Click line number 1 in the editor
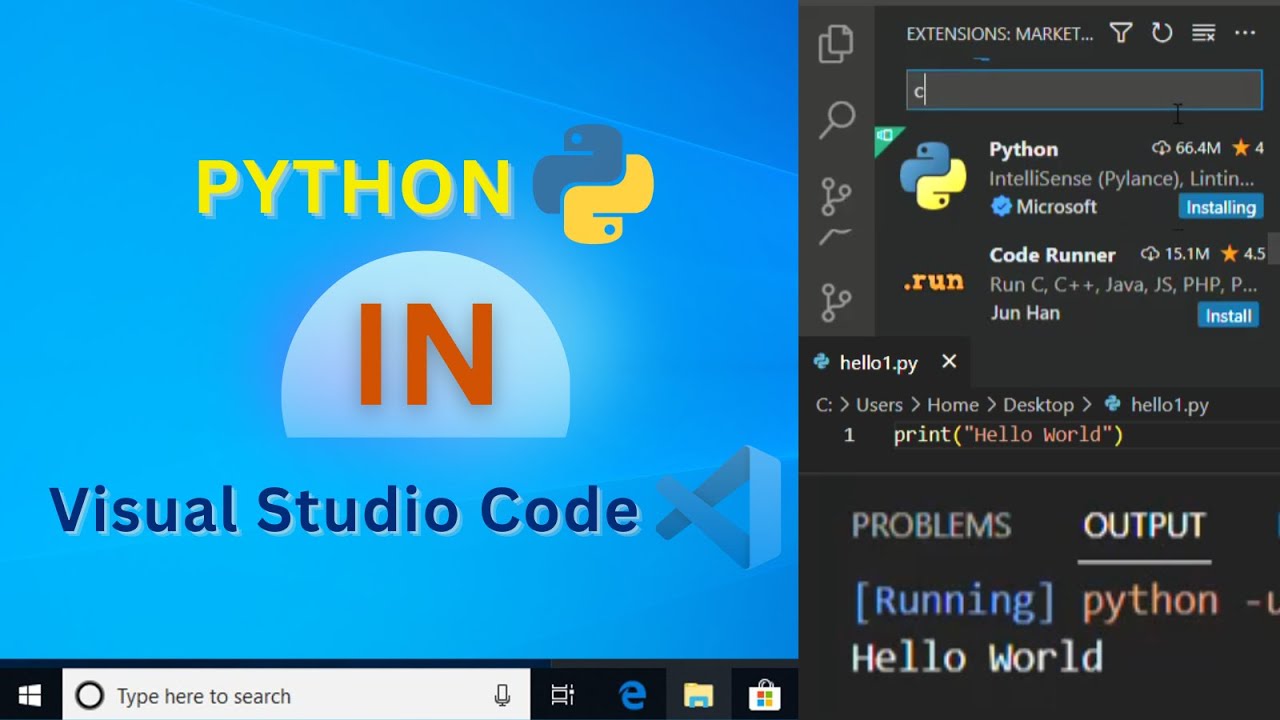 coord(849,435)
